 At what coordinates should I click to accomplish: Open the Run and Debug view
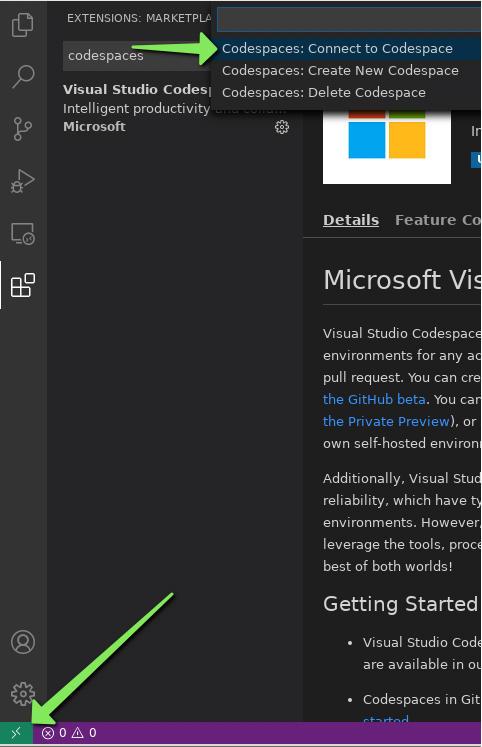[22, 181]
